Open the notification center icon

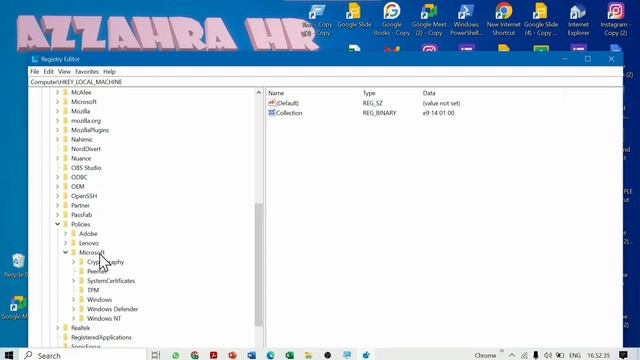(x=623, y=355)
